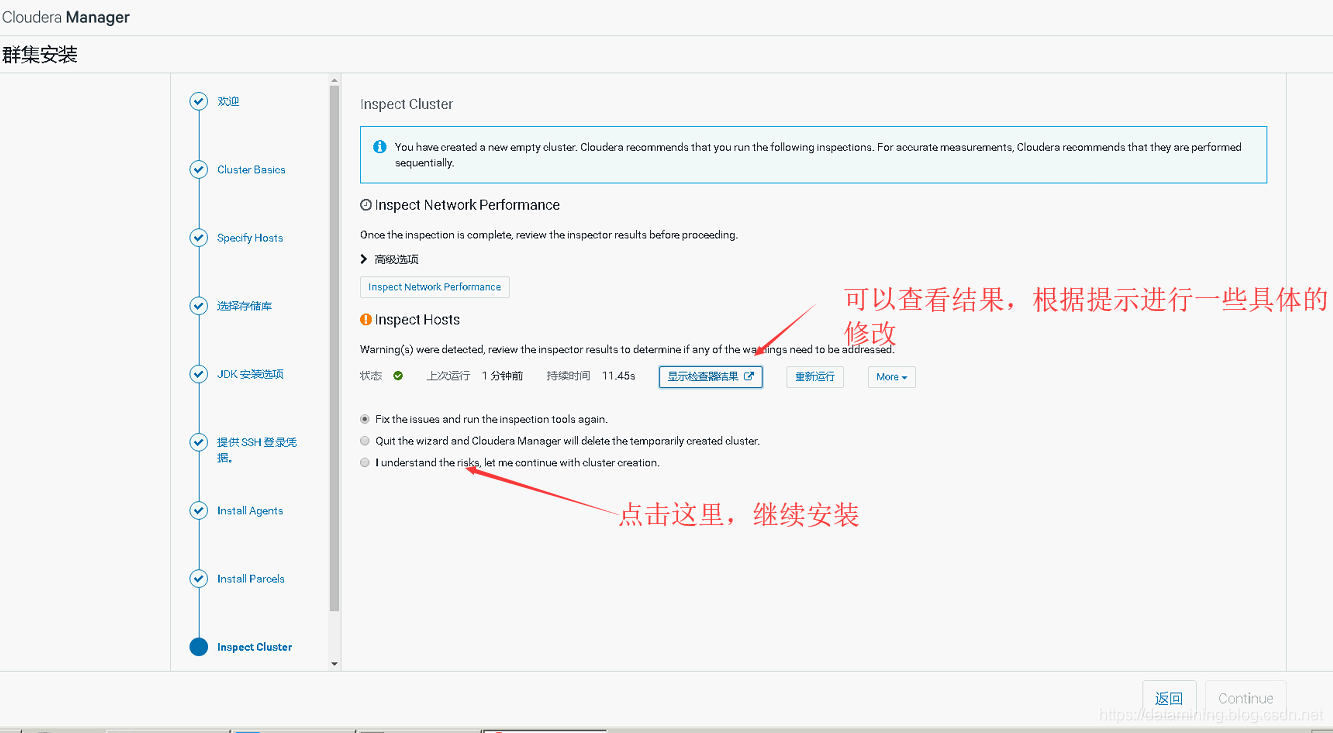Go to the Cluster Basics wizard step

(251, 170)
